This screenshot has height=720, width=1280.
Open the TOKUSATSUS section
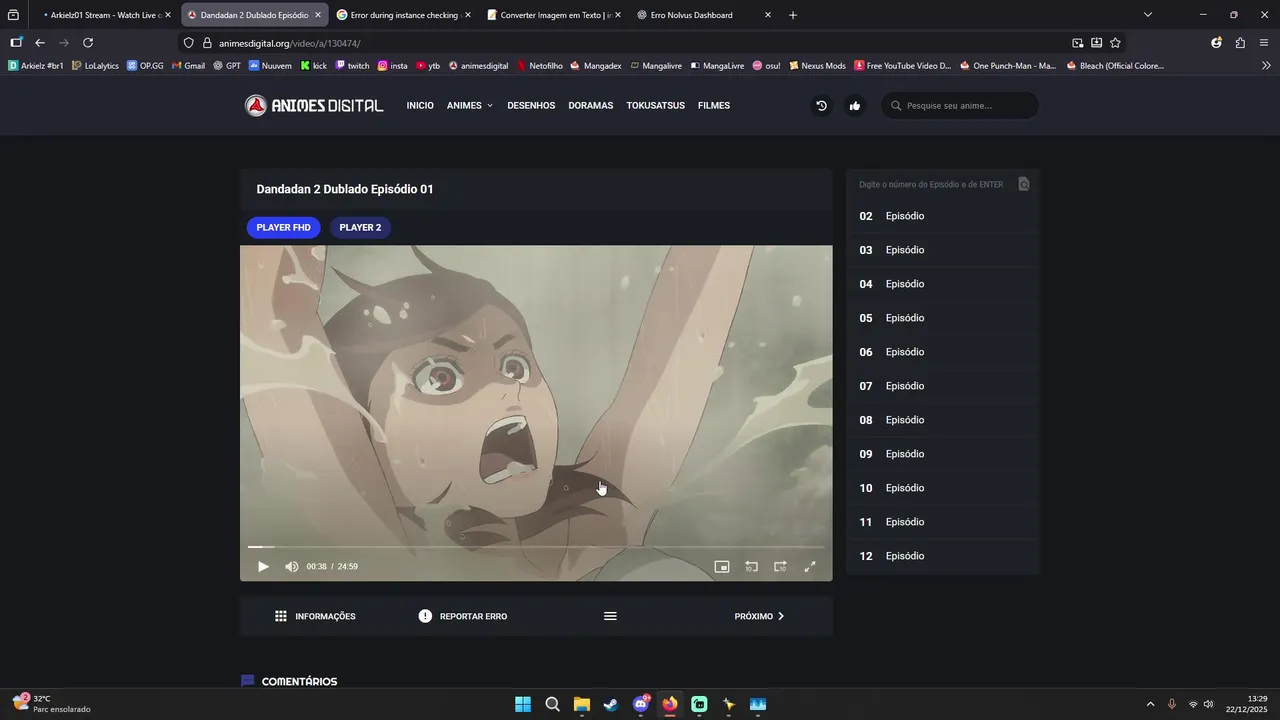656,106
